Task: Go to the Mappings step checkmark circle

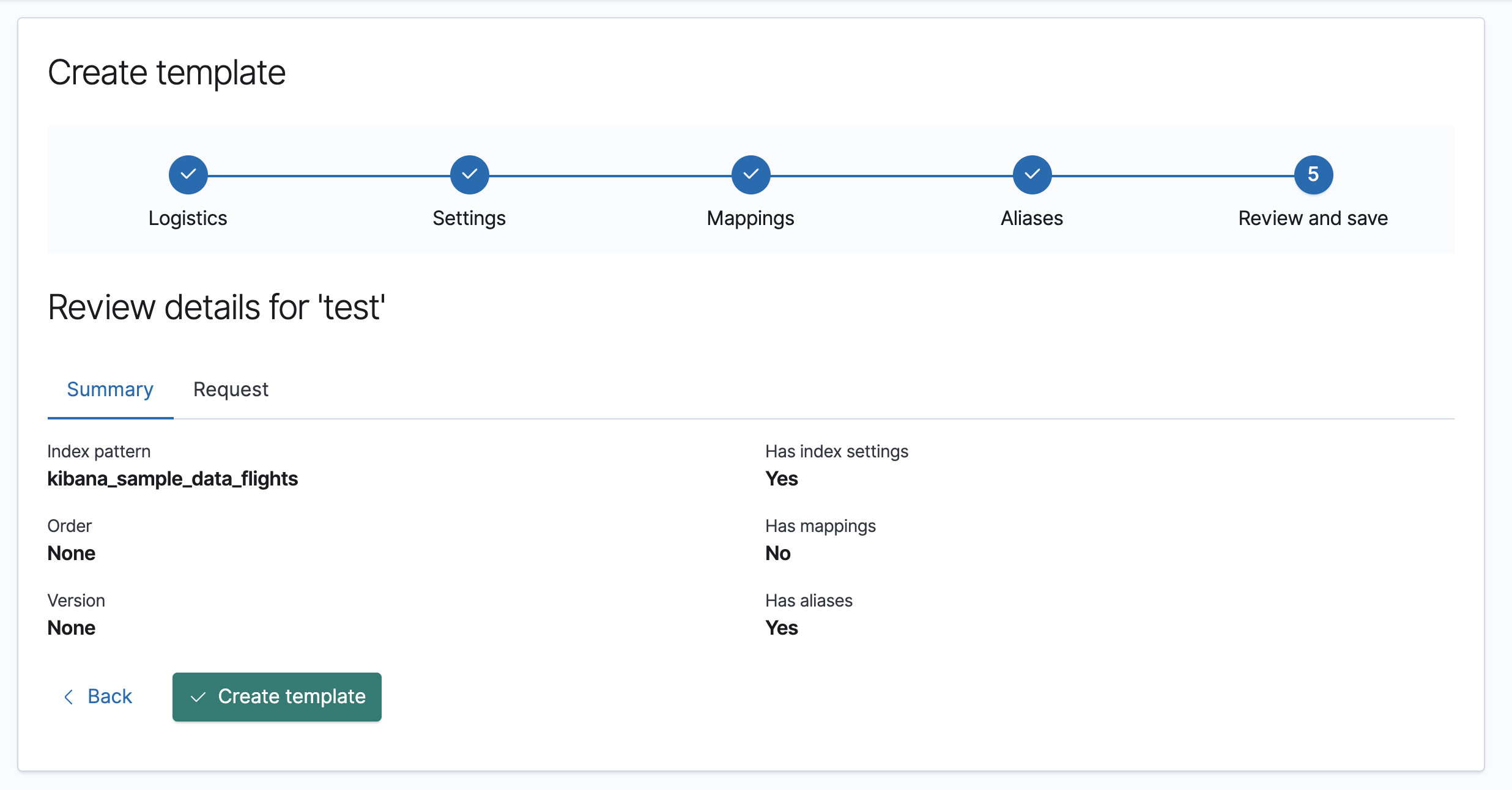Action: pyautogui.click(x=750, y=175)
